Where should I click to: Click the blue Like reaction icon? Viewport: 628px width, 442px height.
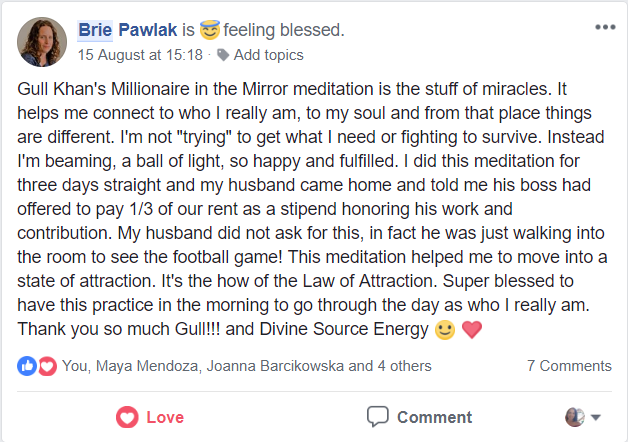[x=26, y=366]
